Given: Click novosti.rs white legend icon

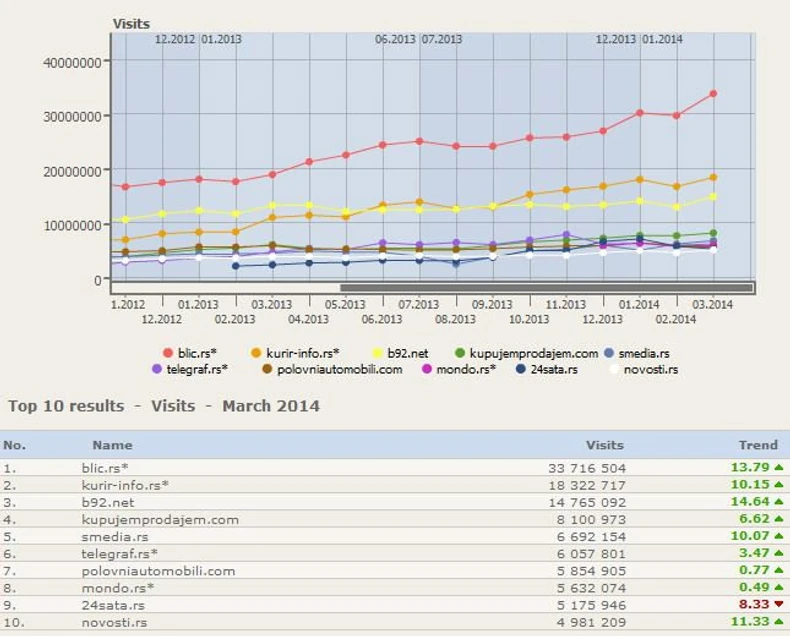Looking at the screenshot, I should pyautogui.click(x=616, y=370).
